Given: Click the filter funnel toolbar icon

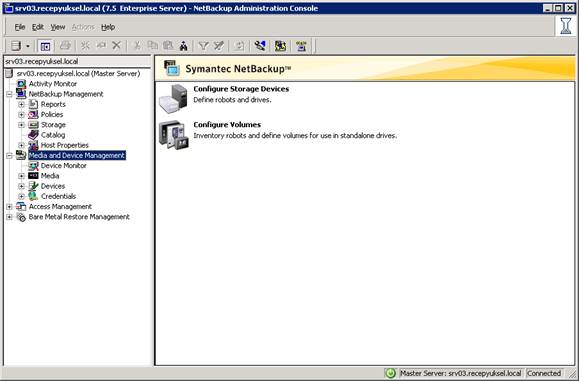Looking at the screenshot, I should pos(203,46).
